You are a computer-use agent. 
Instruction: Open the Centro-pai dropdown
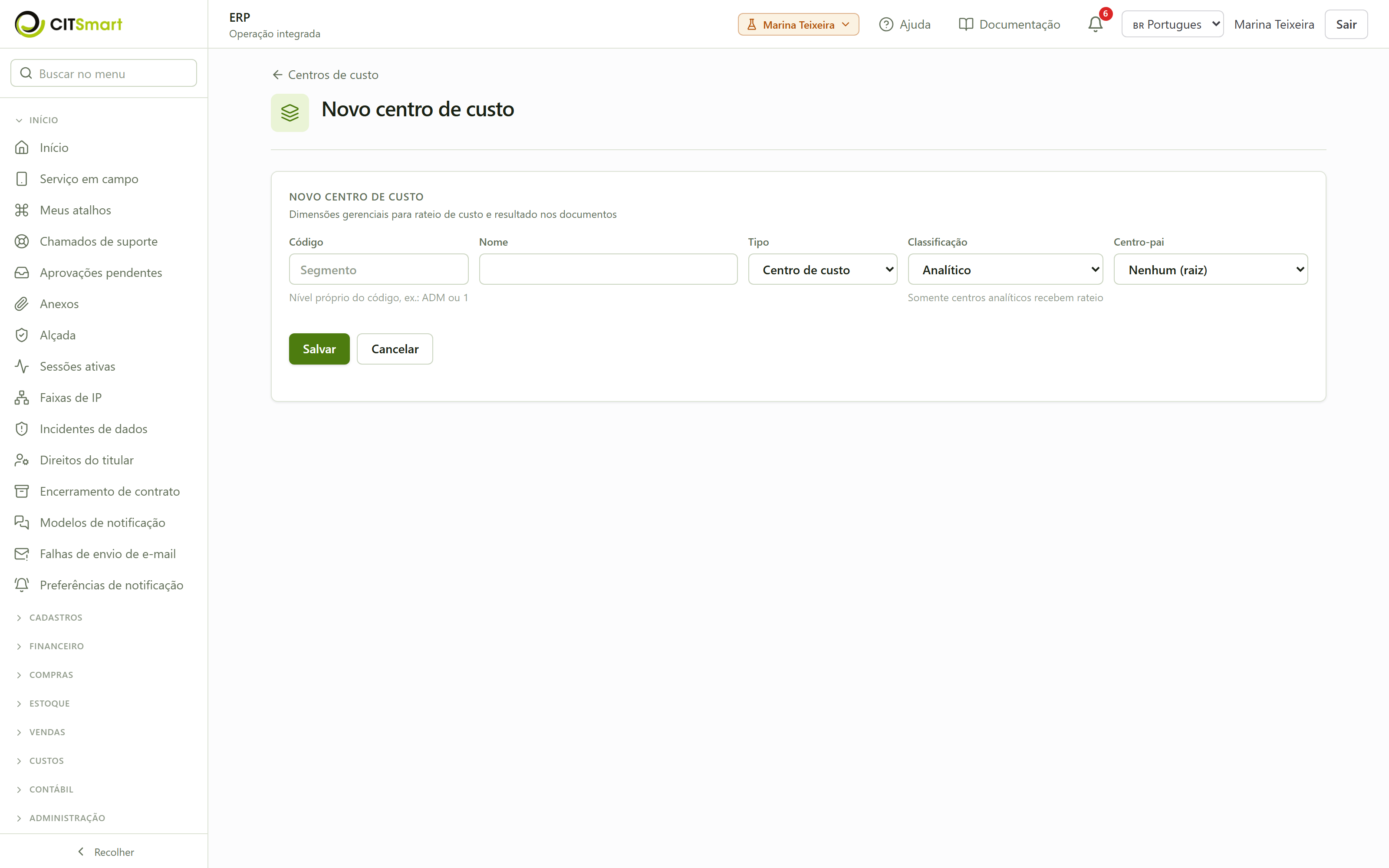coord(1211,269)
